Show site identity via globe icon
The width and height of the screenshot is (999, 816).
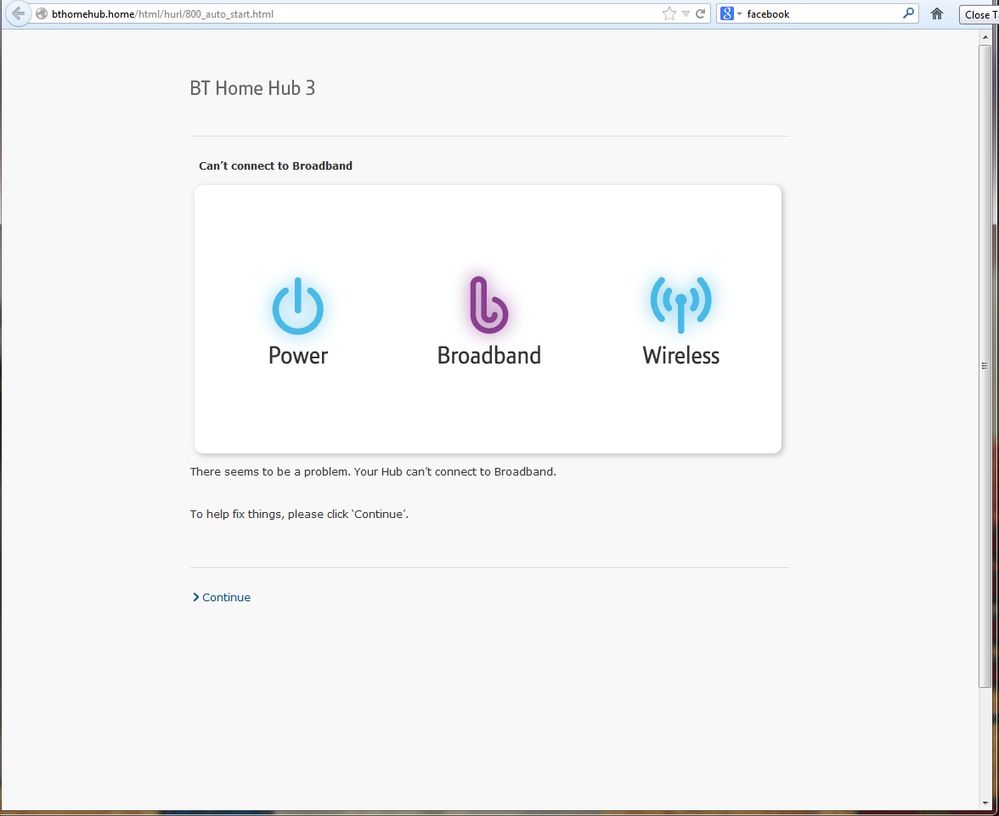point(41,13)
